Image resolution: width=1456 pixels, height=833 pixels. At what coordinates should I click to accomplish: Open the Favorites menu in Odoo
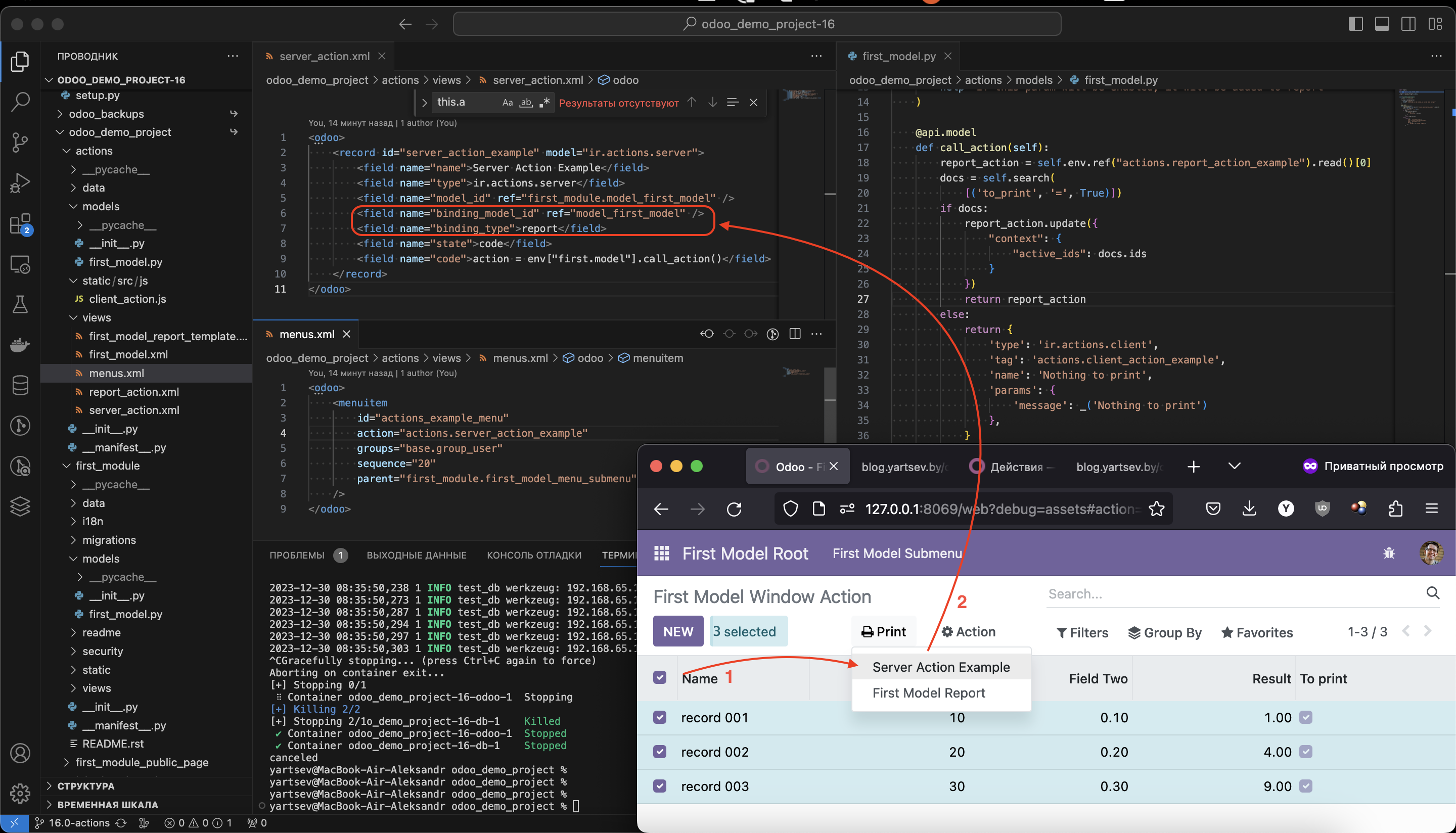pos(1257,633)
